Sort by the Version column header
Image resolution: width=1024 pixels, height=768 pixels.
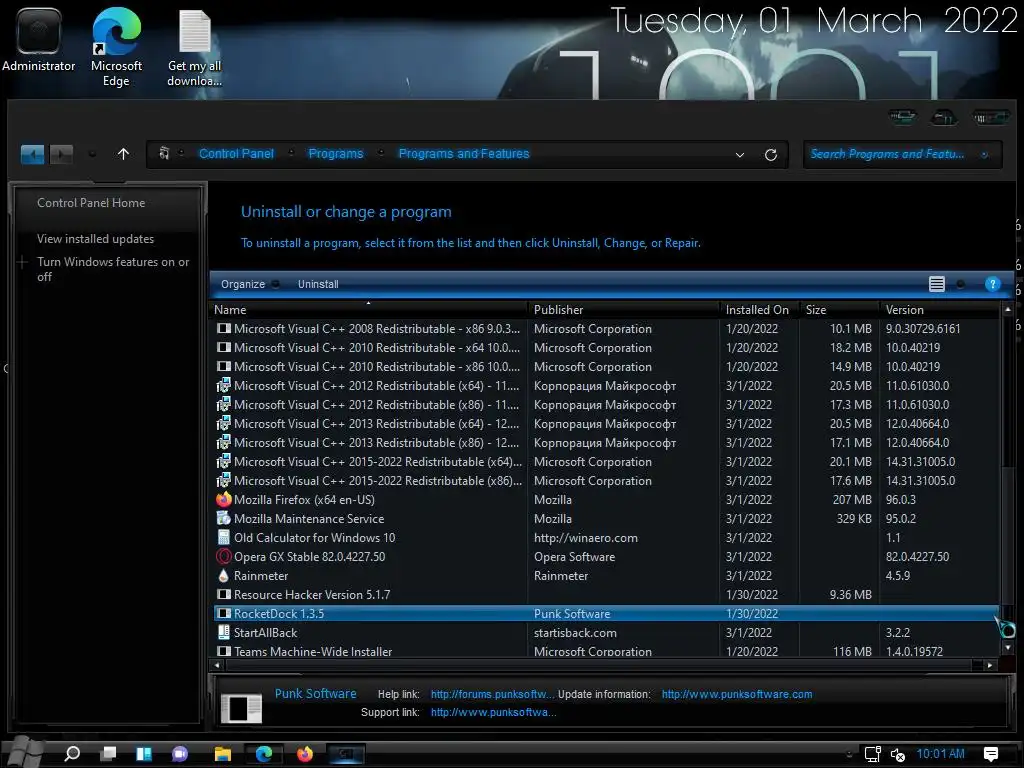939,310
